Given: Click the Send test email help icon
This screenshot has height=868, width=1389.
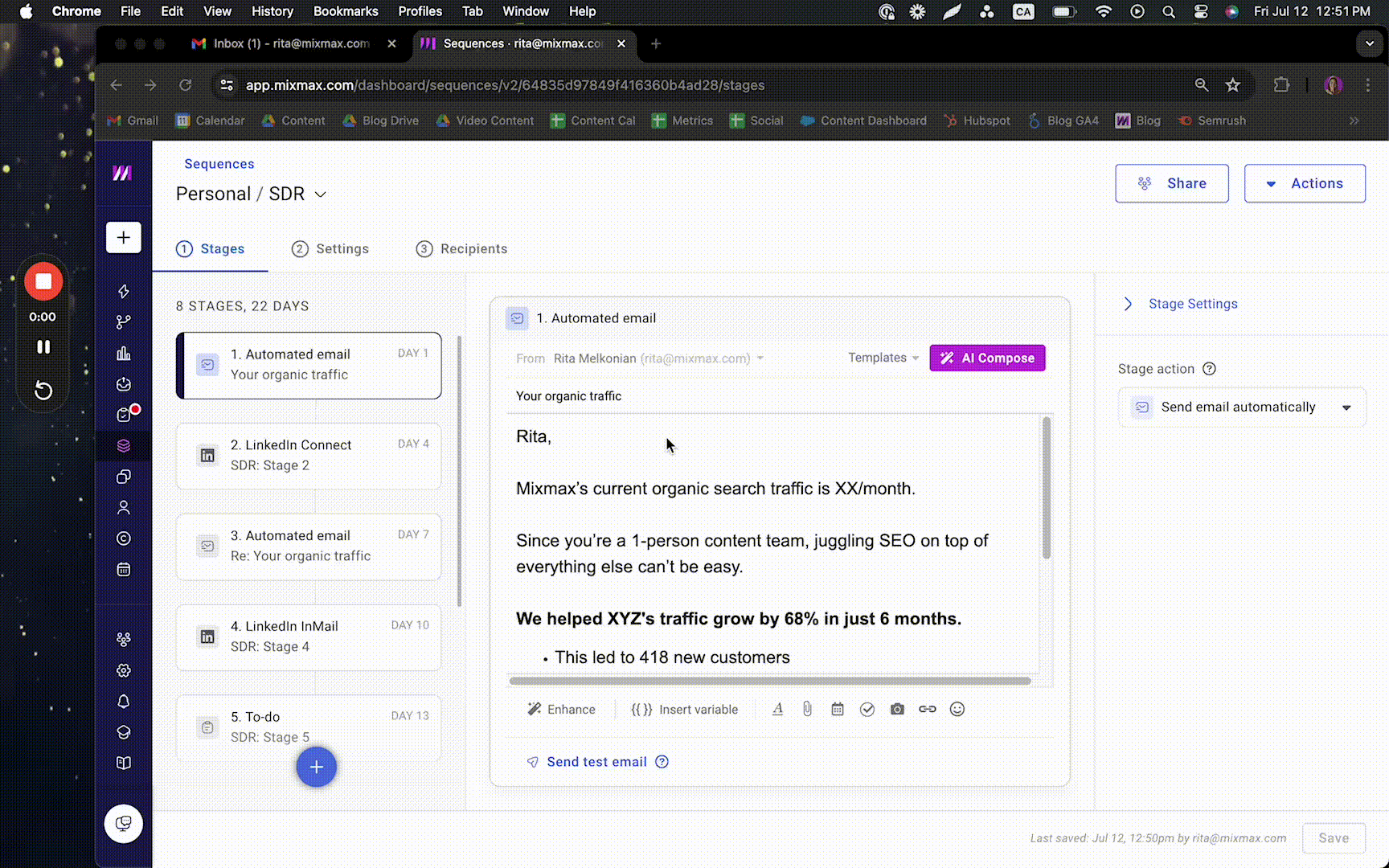Looking at the screenshot, I should 662,762.
